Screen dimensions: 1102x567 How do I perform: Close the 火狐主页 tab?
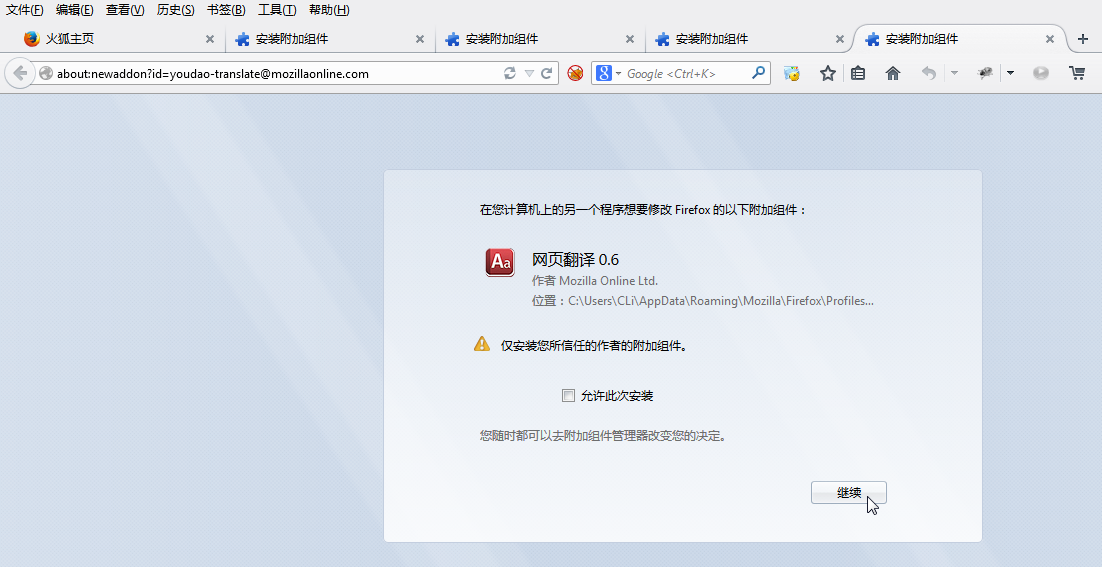209,39
